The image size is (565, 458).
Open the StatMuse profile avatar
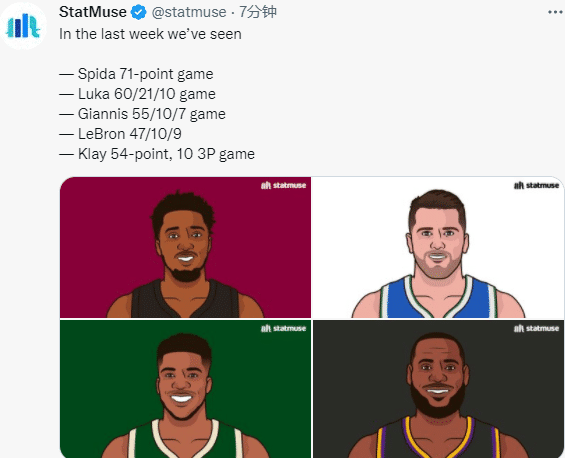coord(23,26)
